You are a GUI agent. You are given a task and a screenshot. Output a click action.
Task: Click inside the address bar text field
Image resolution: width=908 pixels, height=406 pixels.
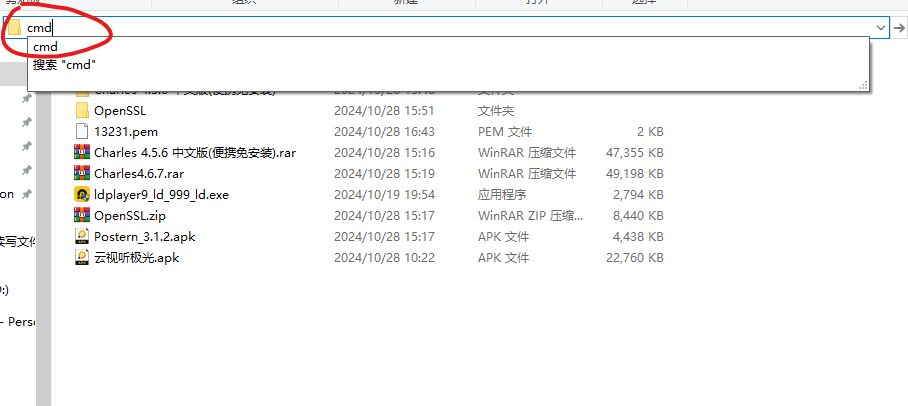click(x=400, y=28)
